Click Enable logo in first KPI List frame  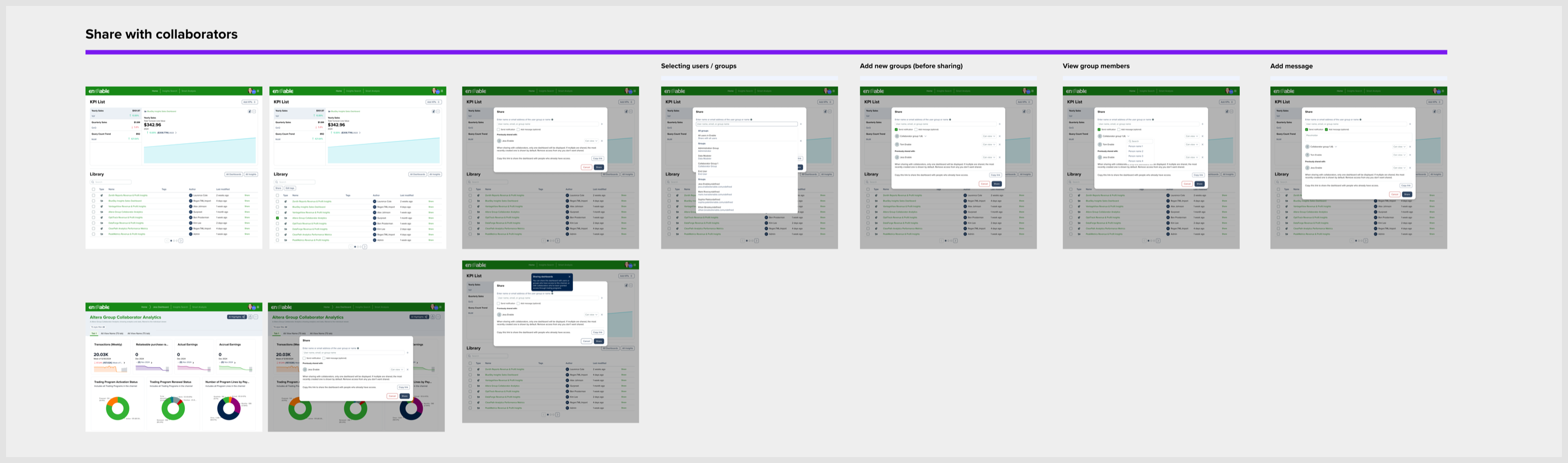(x=99, y=91)
